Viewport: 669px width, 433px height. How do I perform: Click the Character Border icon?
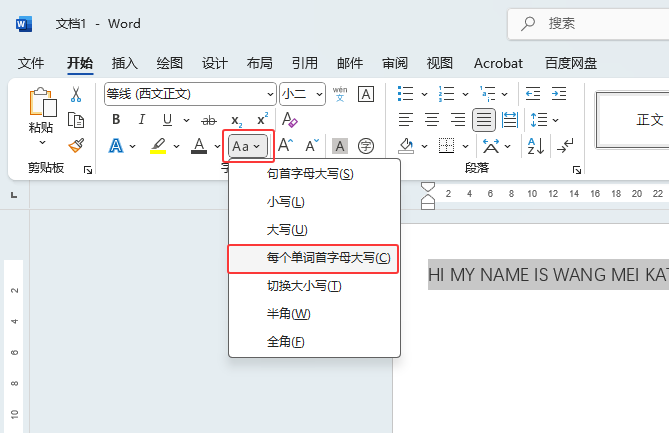tap(366, 94)
